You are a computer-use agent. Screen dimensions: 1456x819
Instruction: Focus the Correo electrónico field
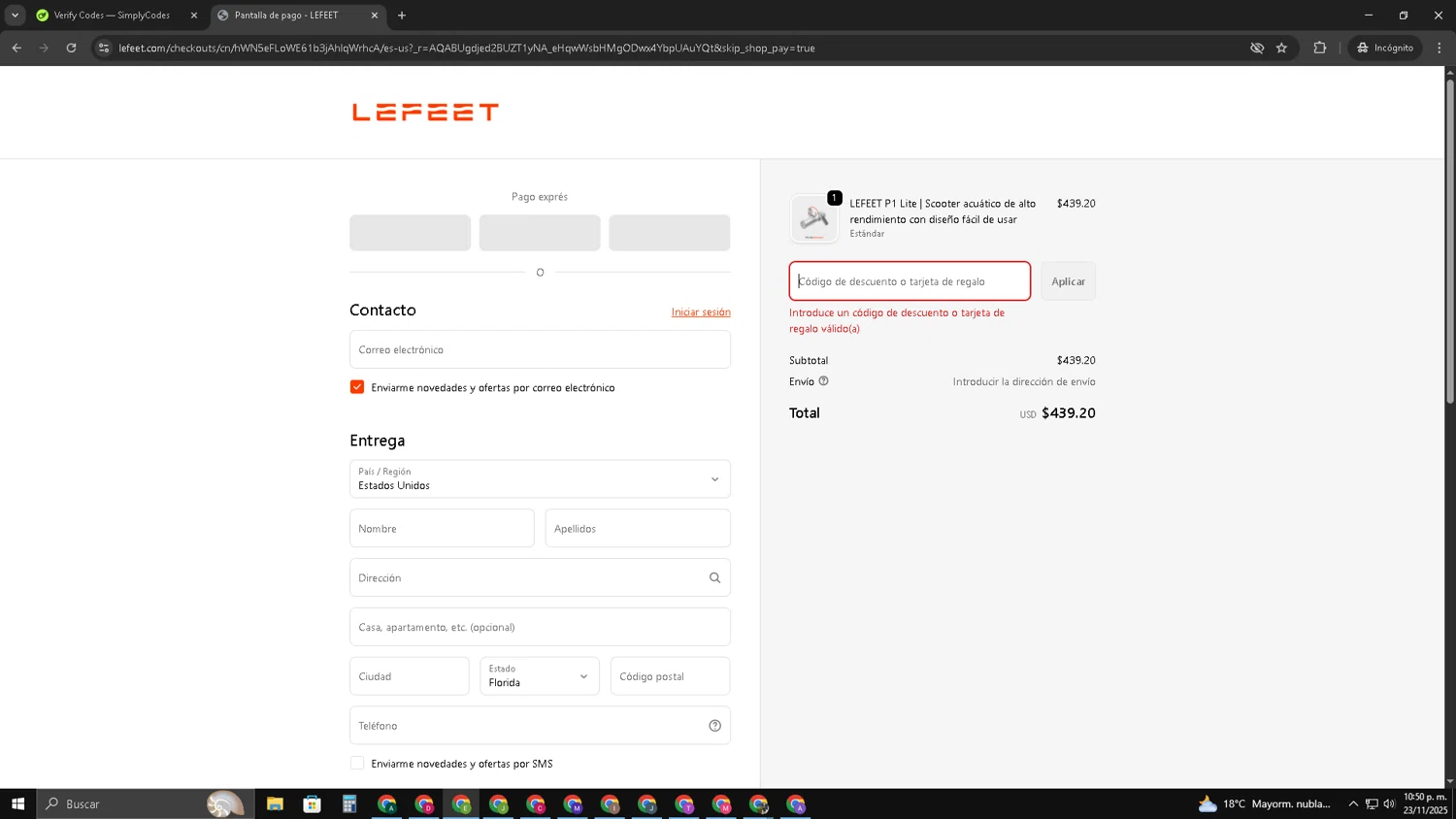[x=540, y=349]
